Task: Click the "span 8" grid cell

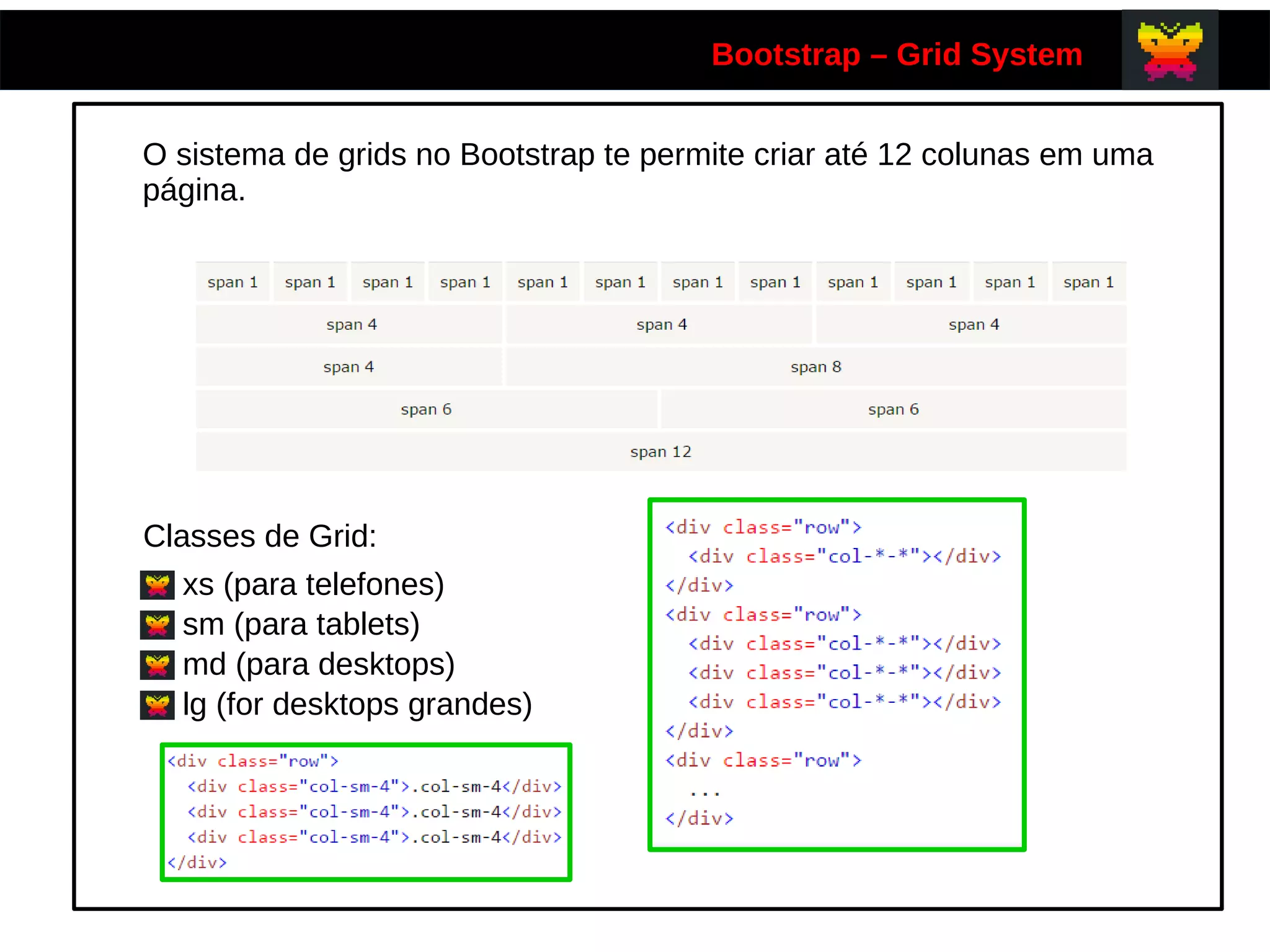Action: (x=816, y=367)
